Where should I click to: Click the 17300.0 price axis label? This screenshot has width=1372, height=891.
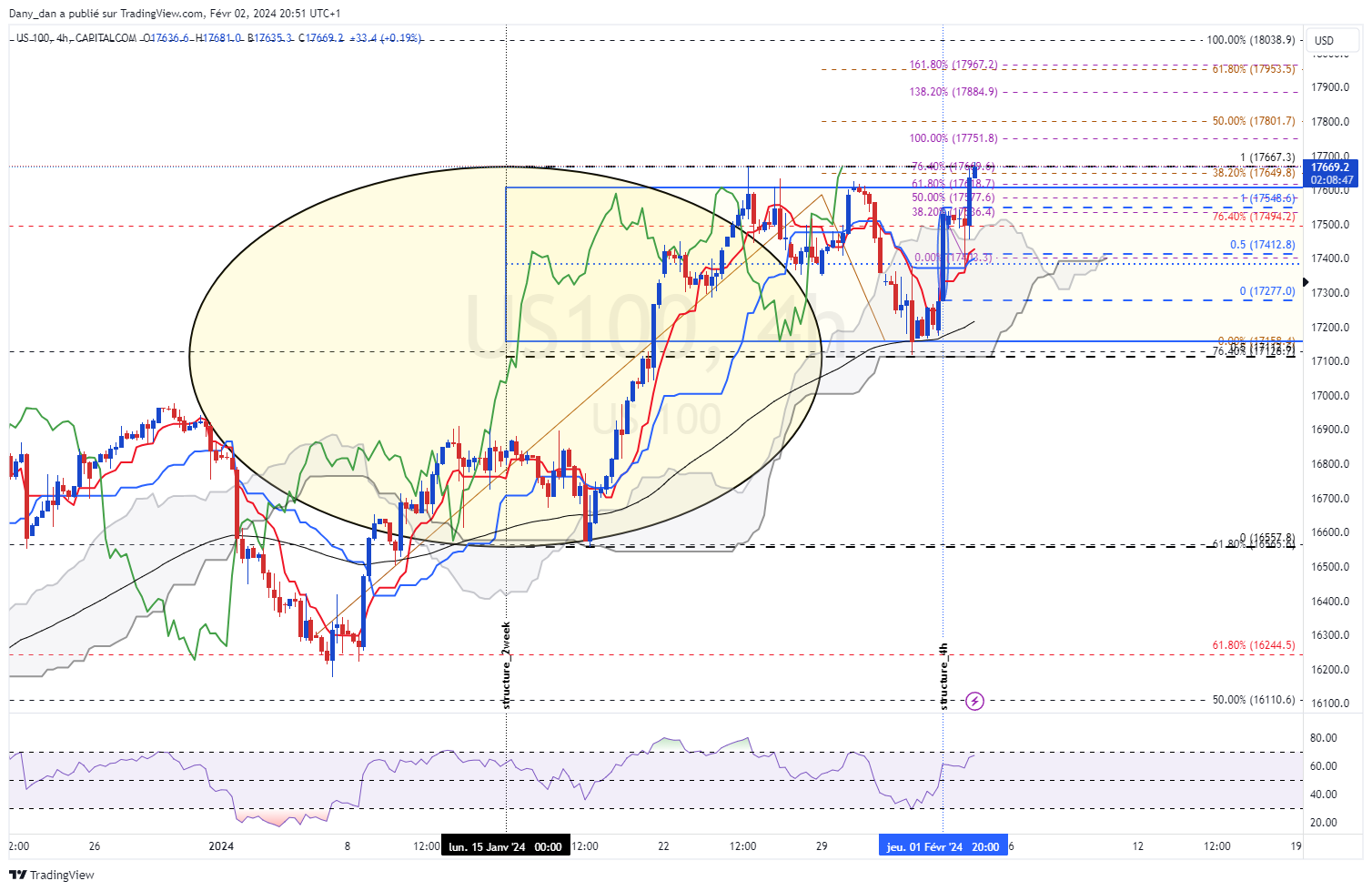[1330, 293]
